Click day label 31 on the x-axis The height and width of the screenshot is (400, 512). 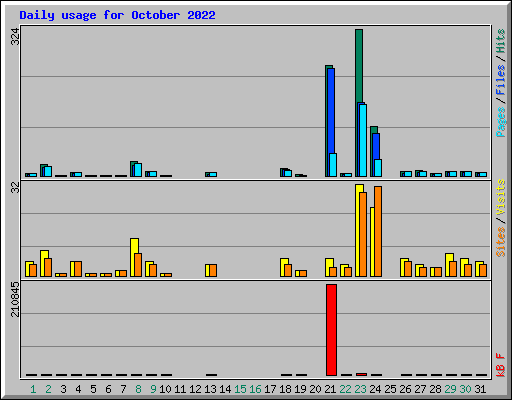point(480,389)
